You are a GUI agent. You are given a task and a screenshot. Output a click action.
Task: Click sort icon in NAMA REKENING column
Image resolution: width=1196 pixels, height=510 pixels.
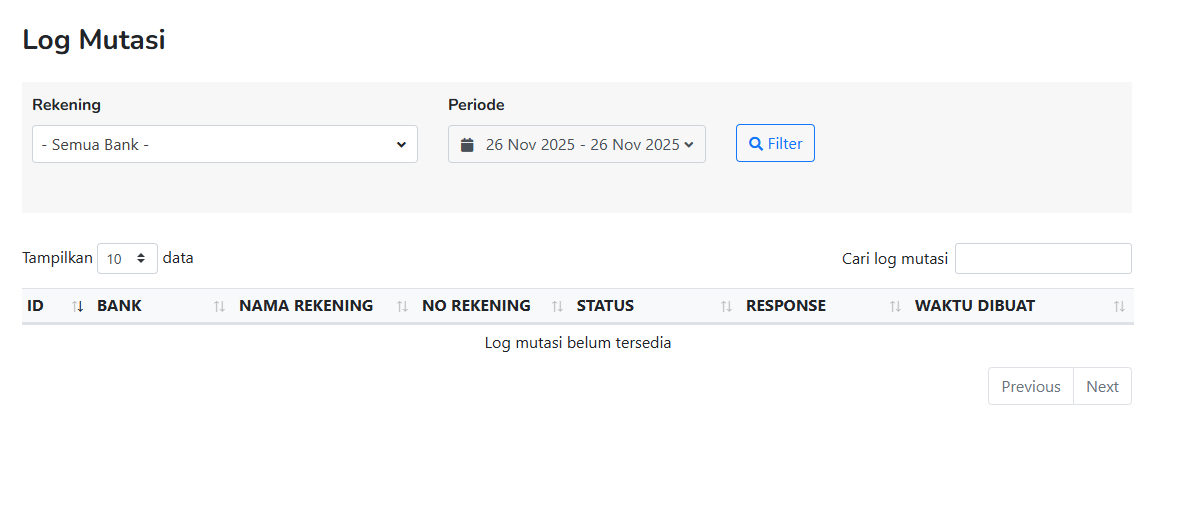402,306
